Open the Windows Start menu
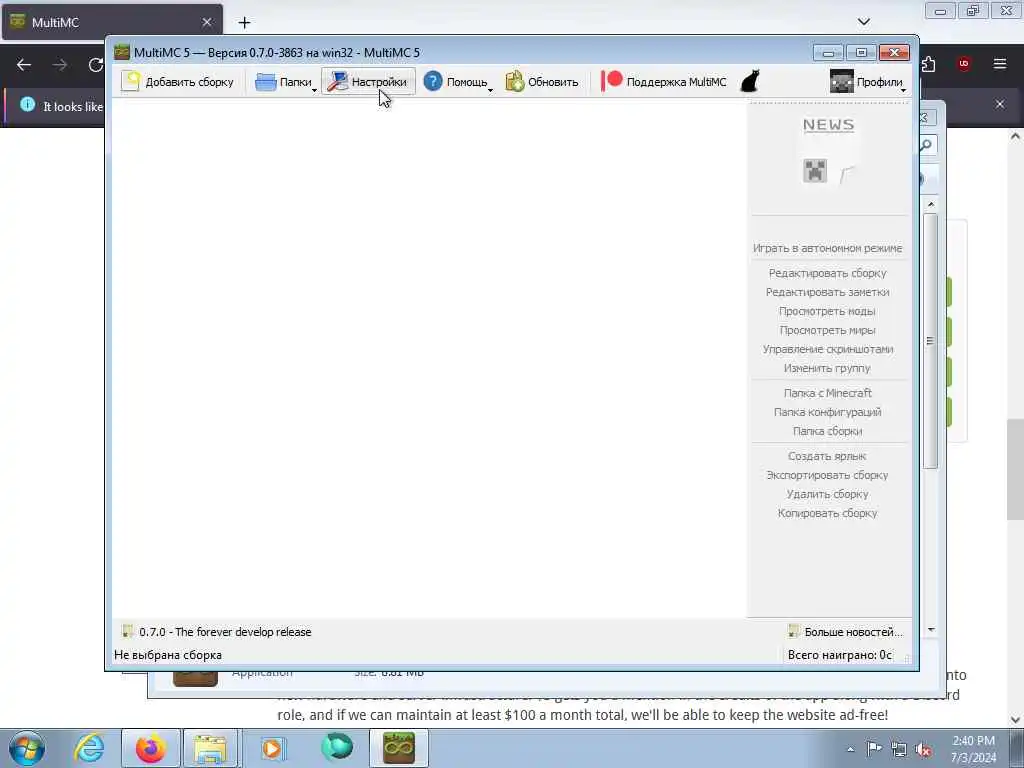Image resolution: width=1024 pixels, height=768 pixels. pyautogui.click(x=27, y=748)
